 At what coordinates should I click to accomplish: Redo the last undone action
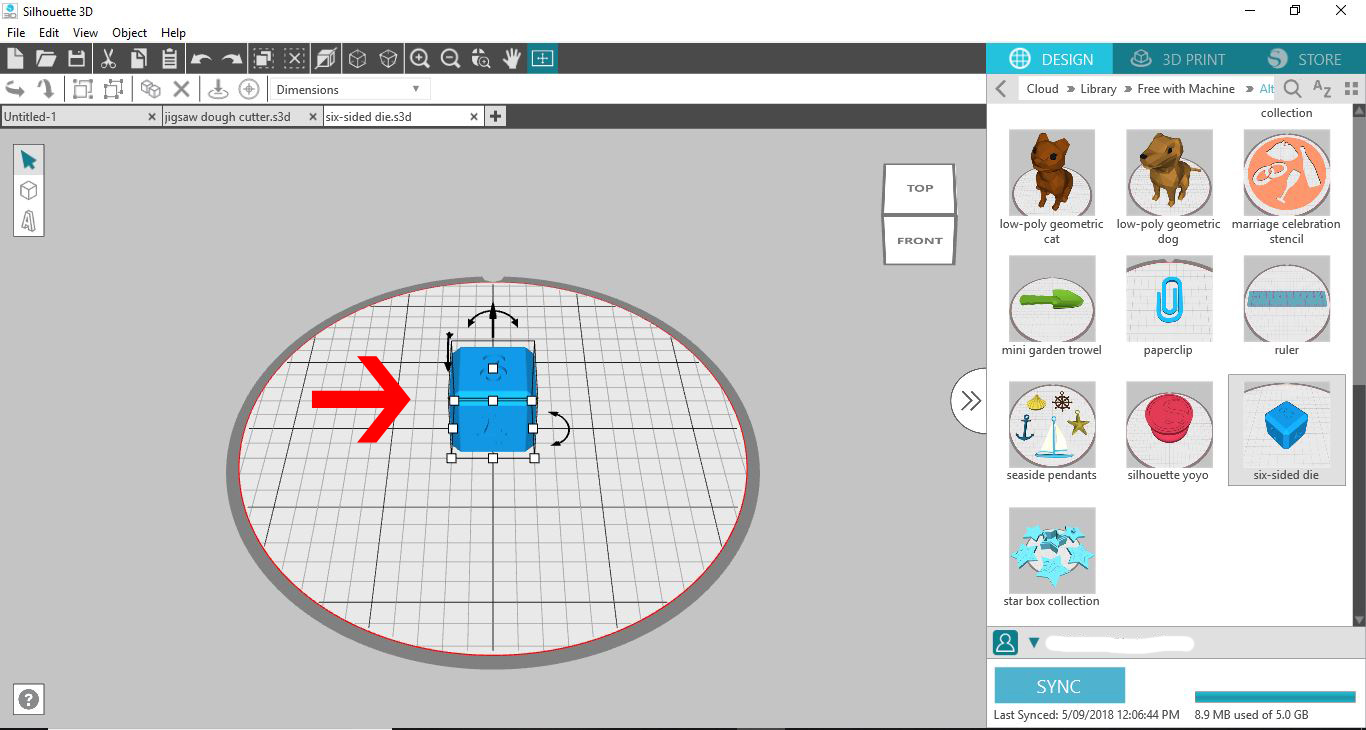[x=232, y=59]
